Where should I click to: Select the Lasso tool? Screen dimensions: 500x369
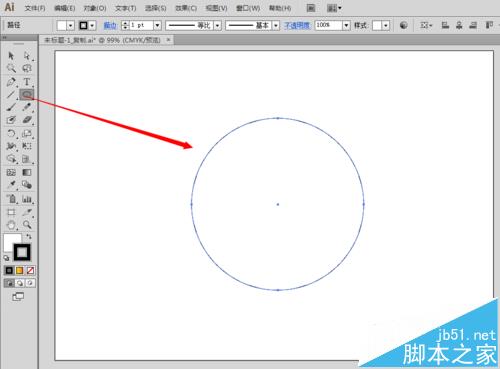(x=27, y=68)
